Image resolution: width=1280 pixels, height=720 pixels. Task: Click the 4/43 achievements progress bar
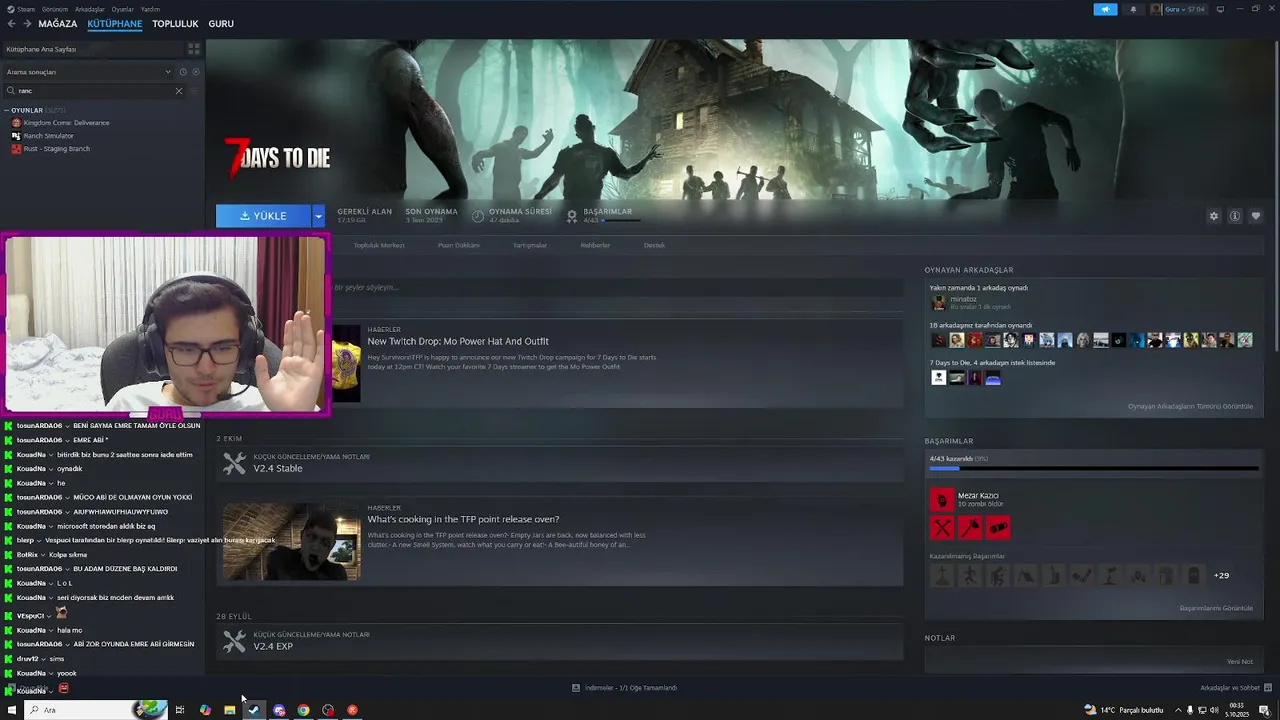(x=1093, y=468)
